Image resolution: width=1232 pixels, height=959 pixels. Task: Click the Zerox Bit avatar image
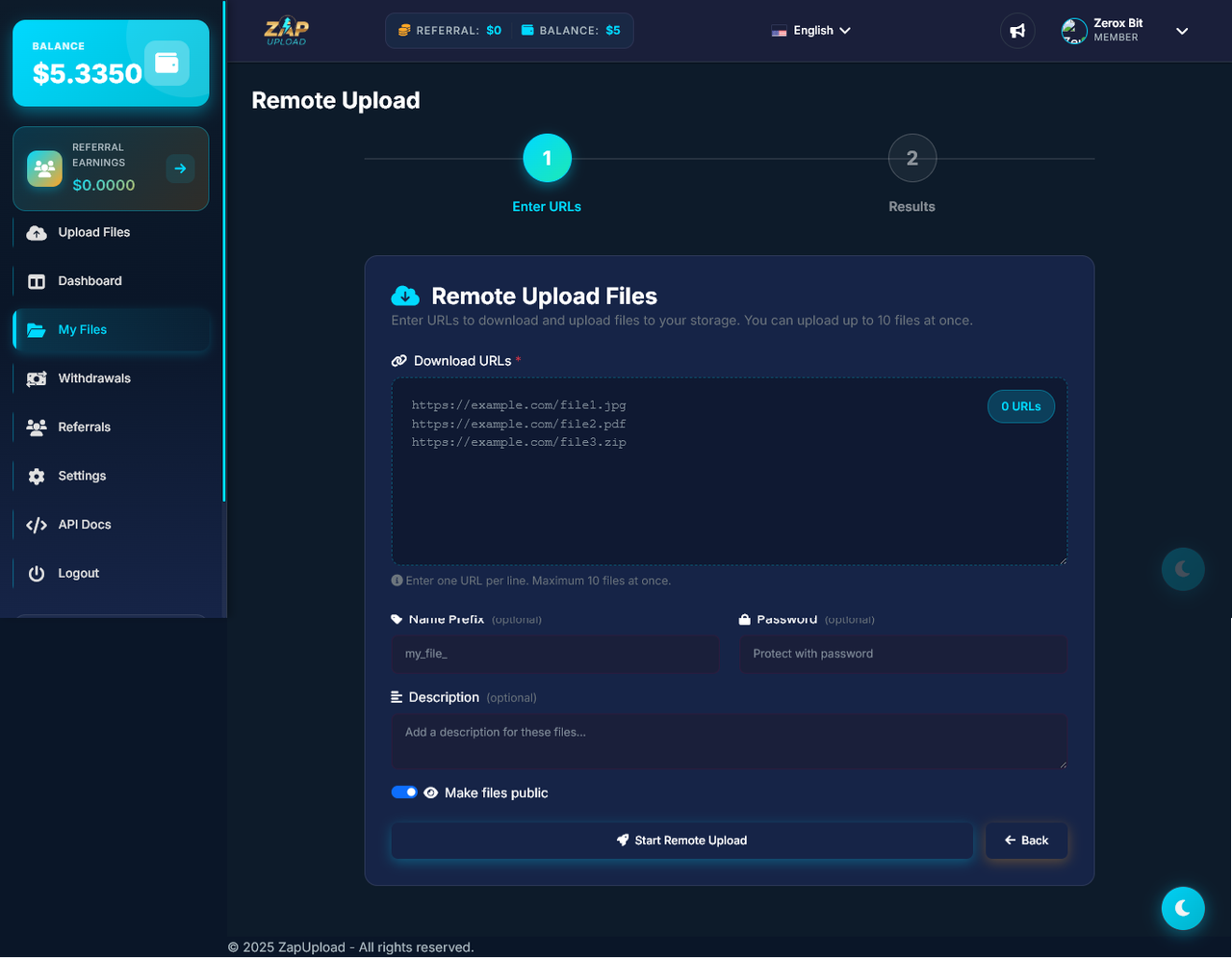pos(1073,31)
